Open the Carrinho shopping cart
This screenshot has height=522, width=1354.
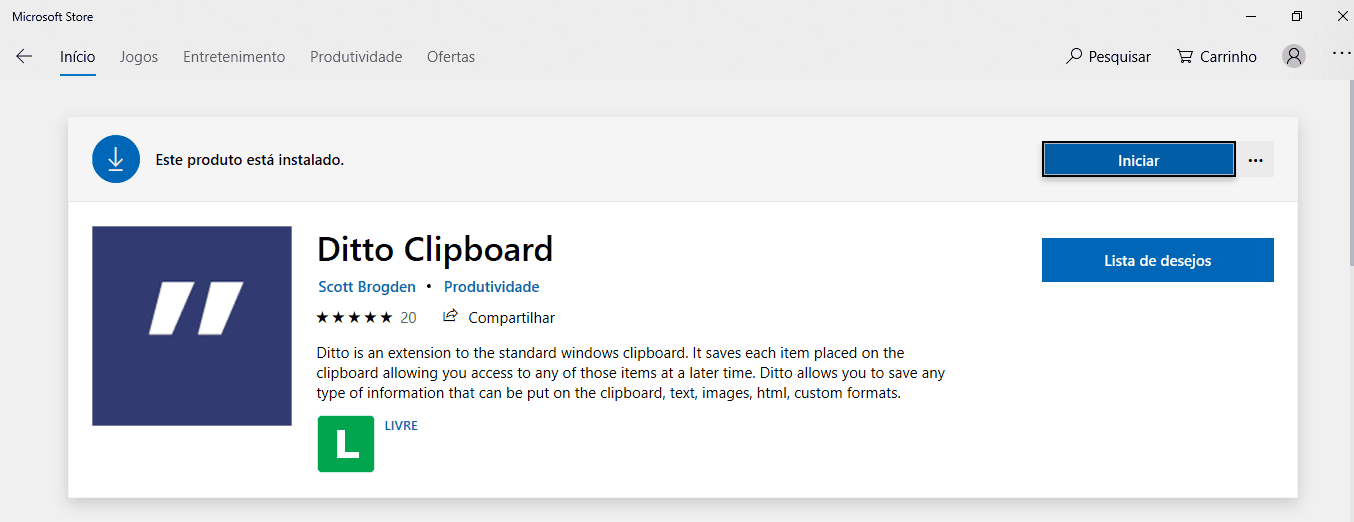pos(1216,57)
